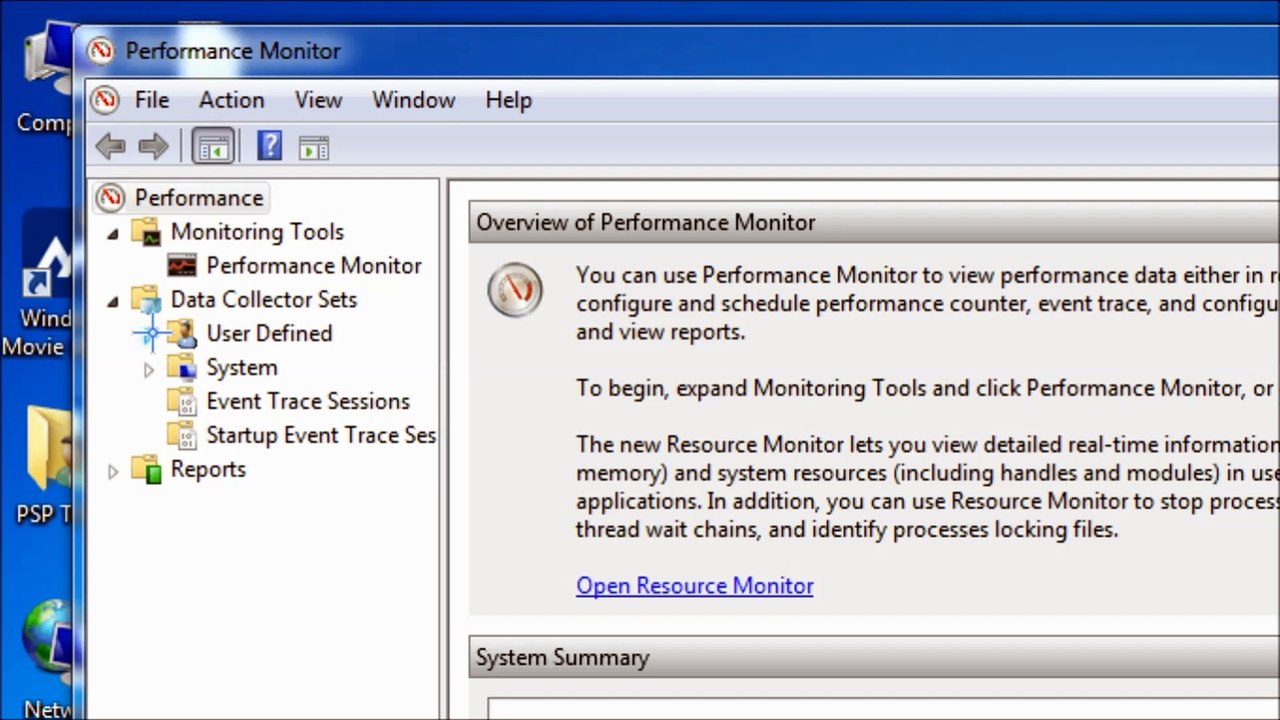
Task: Click the Performance Monitor window title text
Action: [x=233, y=51]
